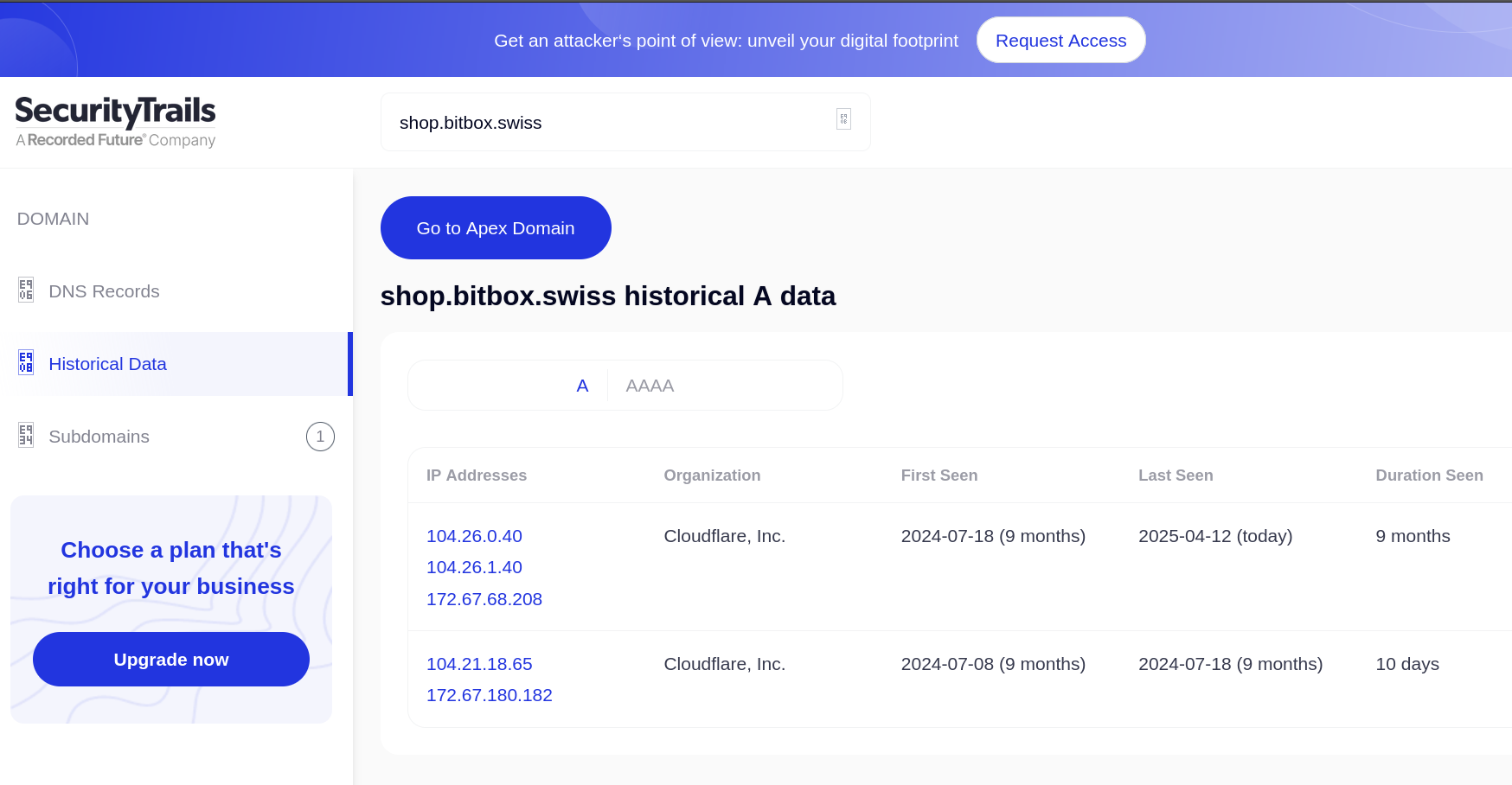Click the first row's Cloudflare, Inc. cell
Image resolution: width=1512 pixels, height=785 pixels.
tap(725, 536)
